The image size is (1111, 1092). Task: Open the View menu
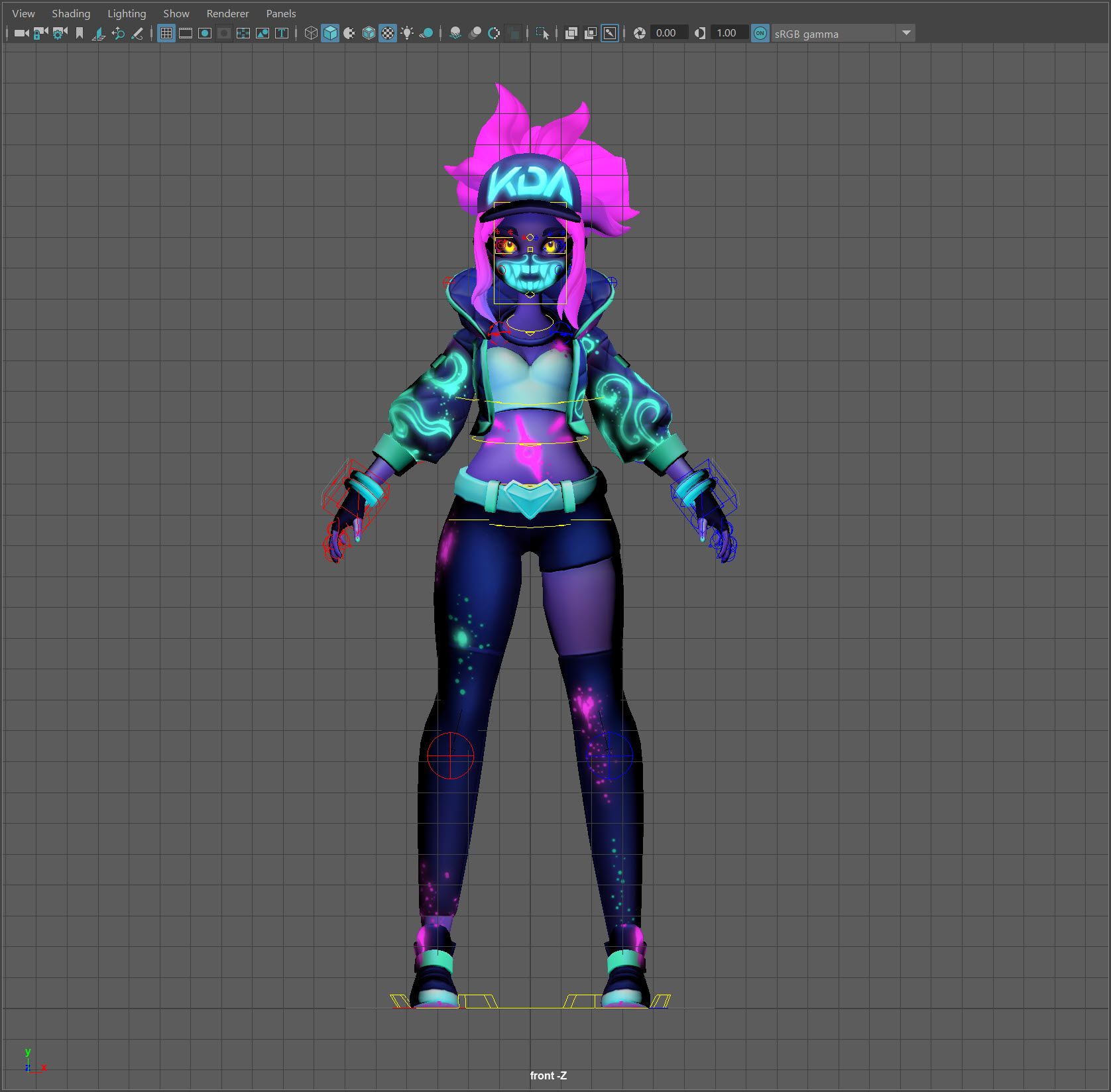click(23, 13)
